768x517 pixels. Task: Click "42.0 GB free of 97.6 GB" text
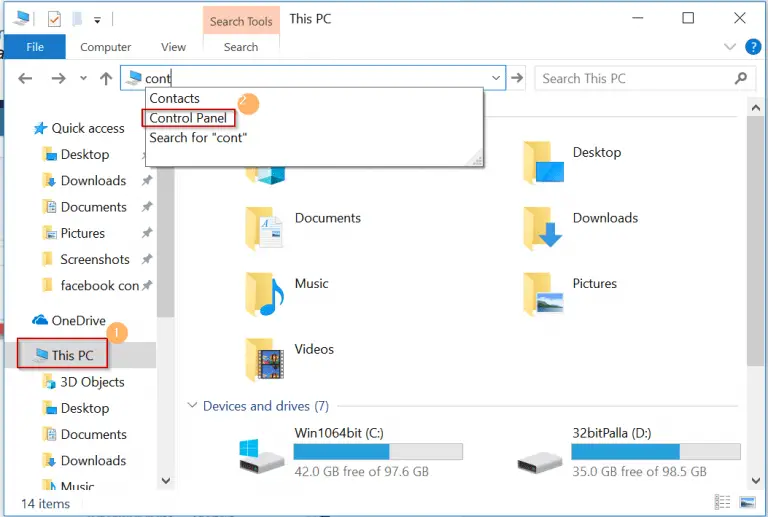(361, 471)
